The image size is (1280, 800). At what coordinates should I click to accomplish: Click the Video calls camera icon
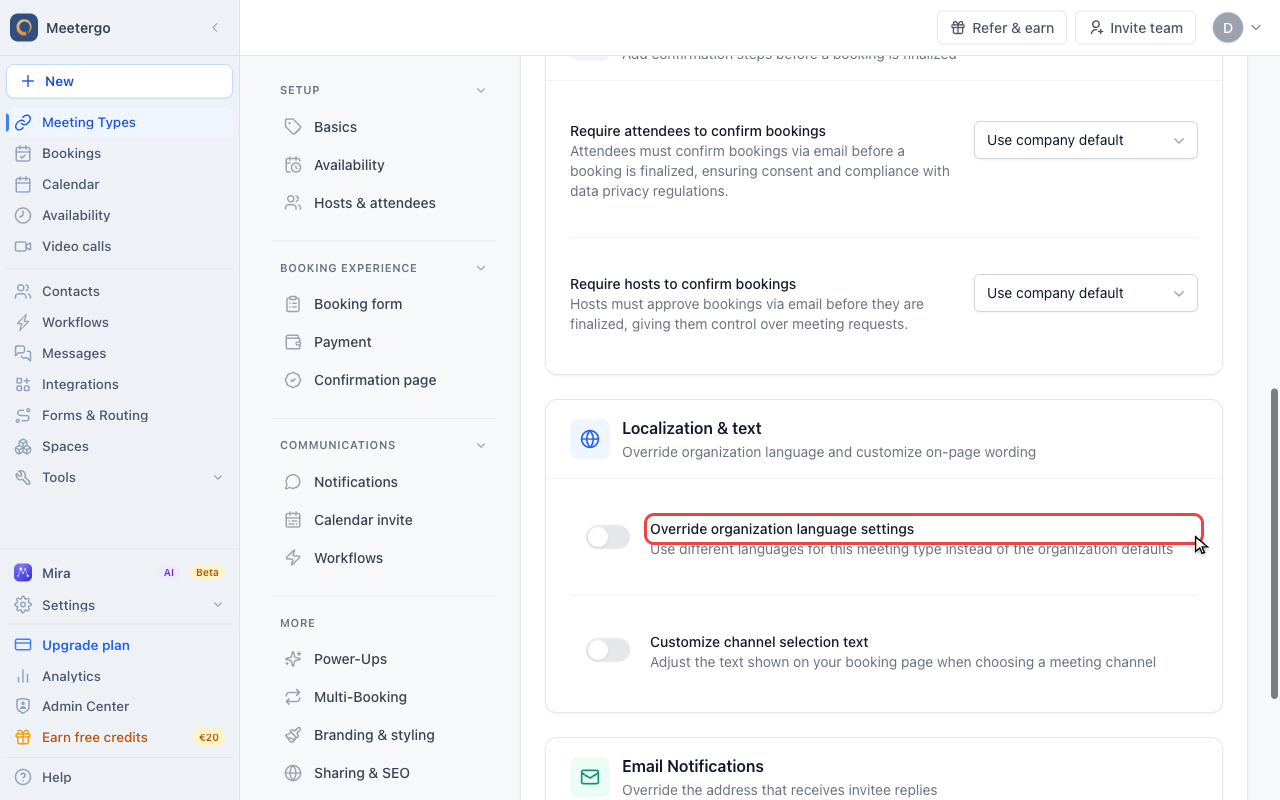tap(23, 246)
